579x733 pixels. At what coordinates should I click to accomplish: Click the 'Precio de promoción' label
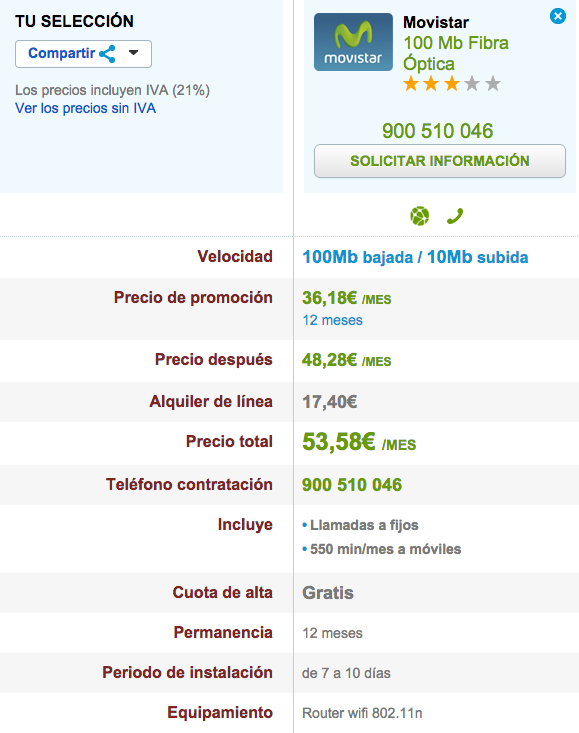click(x=193, y=297)
